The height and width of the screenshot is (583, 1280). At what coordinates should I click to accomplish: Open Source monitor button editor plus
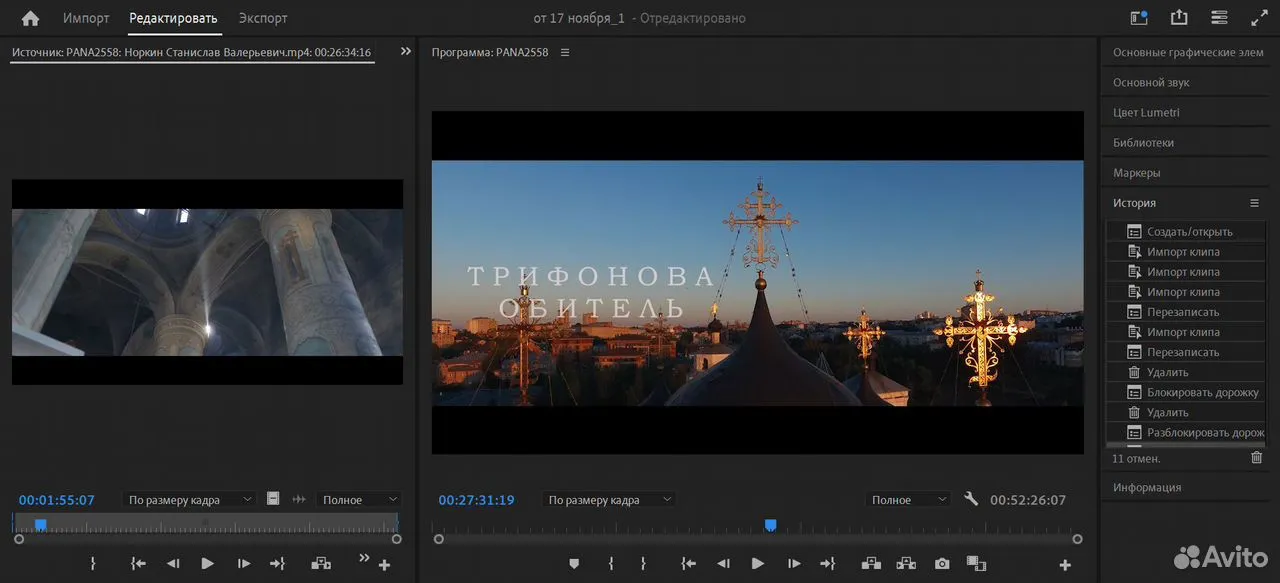coord(384,565)
